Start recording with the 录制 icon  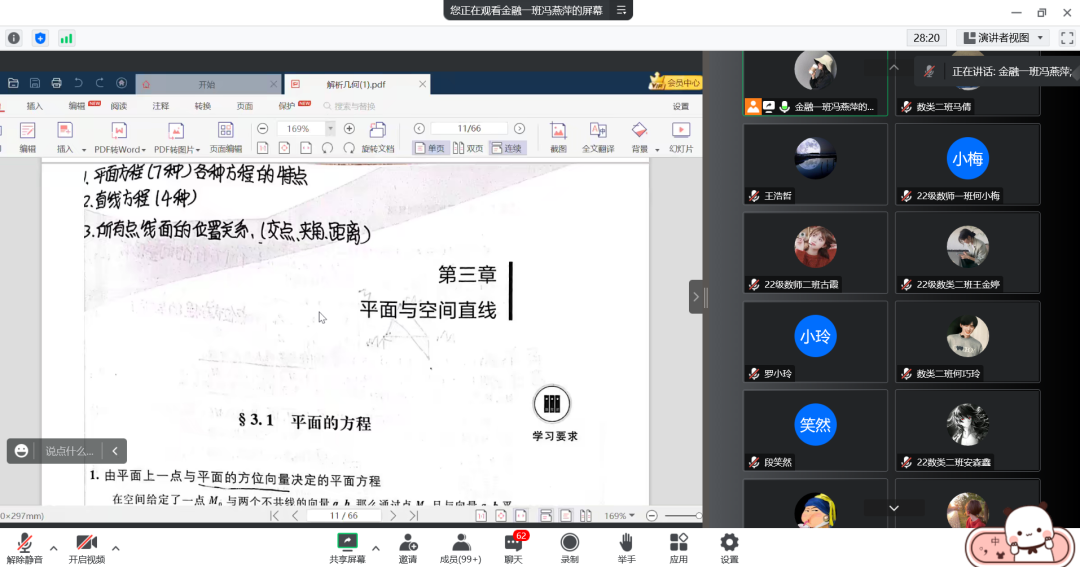[569, 543]
